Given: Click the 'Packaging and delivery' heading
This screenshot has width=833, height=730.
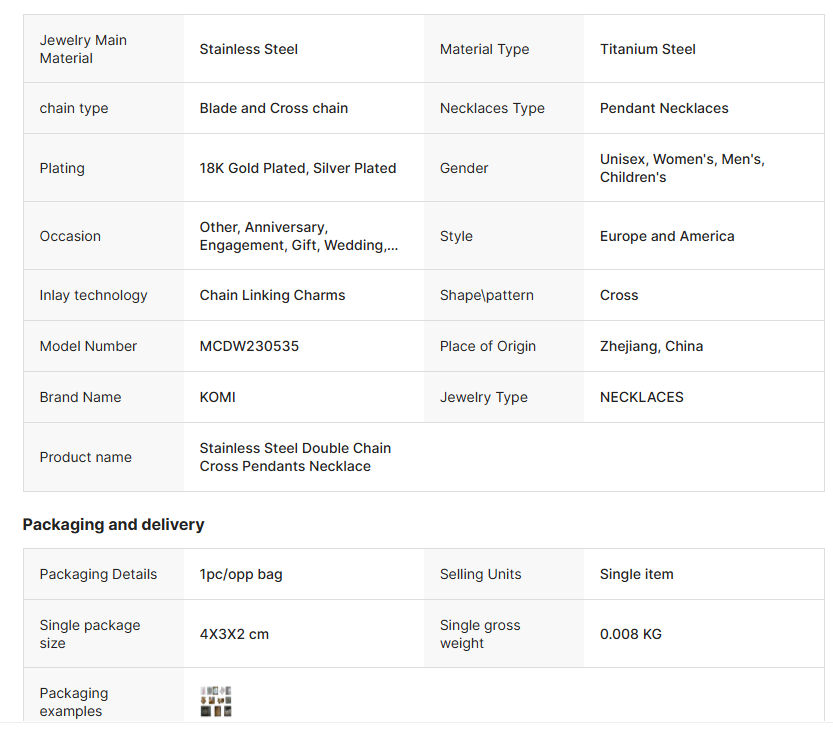Looking at the screenshot, I should coord(113,525).
